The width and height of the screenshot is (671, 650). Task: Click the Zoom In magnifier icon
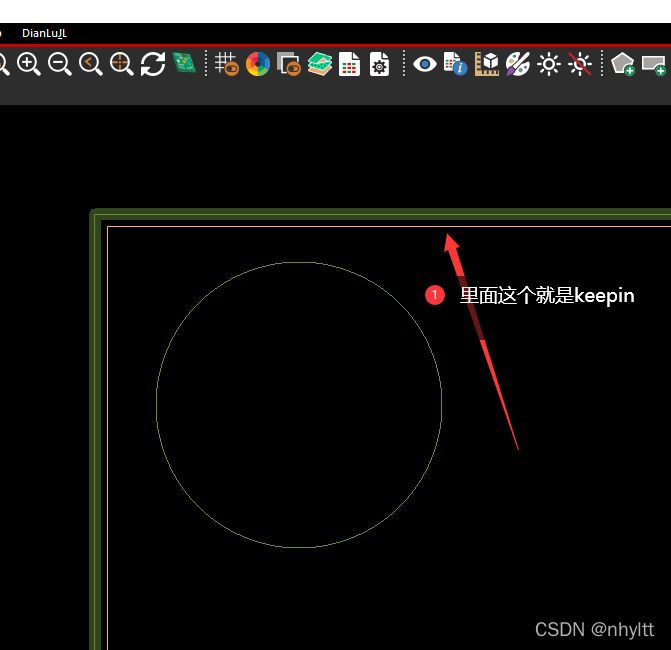[x=29, y=65]
